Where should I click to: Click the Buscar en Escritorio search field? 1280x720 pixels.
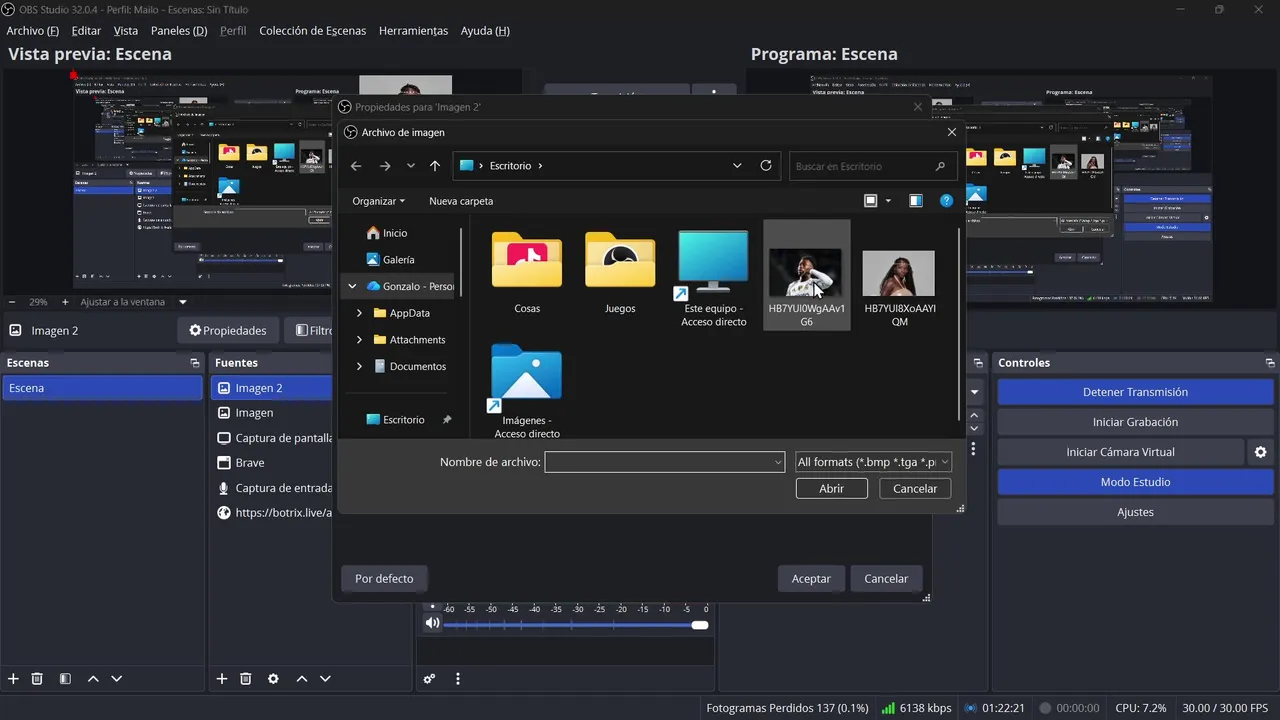(872, 166)
